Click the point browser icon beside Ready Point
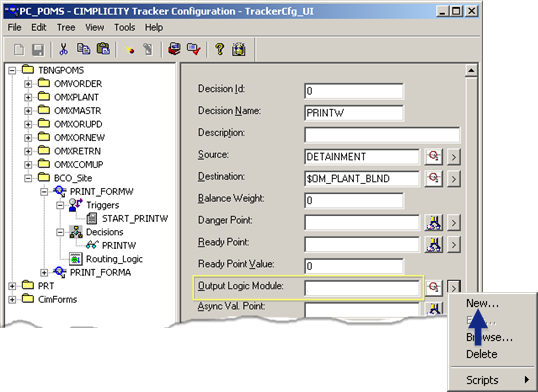 pyautogui.click(x=433, y=244)
